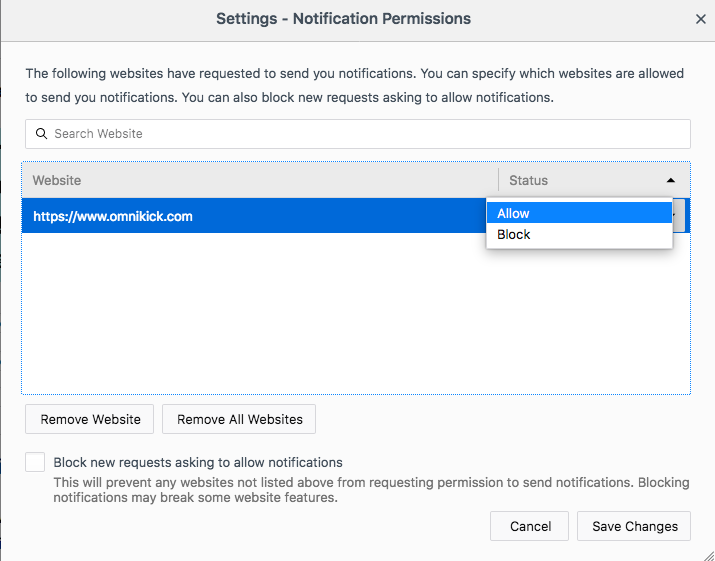Click the divider between Website and Status columns
The width and height of the screenshot is (715, 561).
click(498, 181)
